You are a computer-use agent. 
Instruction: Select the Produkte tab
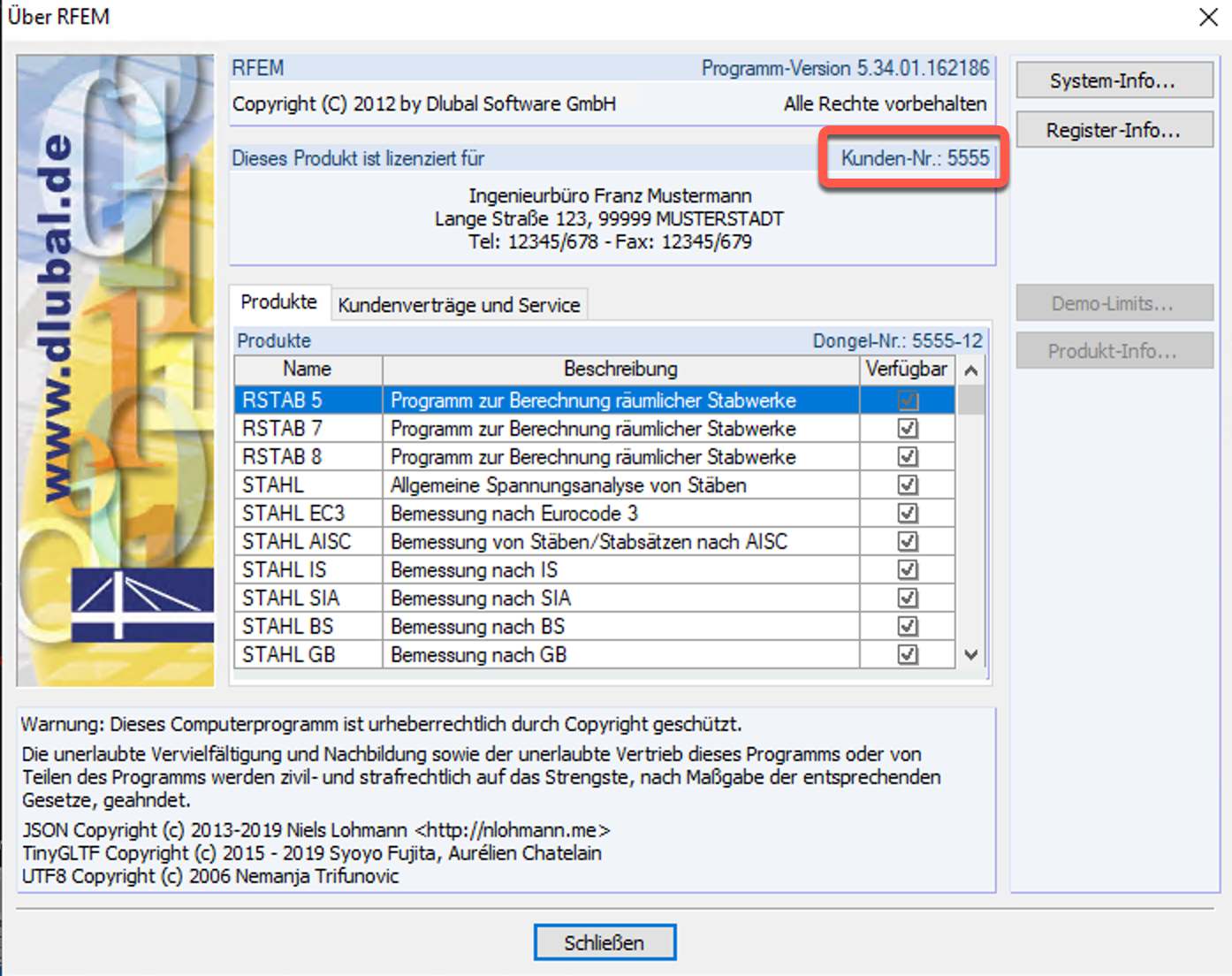pyautogui.click(x=279, y=301)
